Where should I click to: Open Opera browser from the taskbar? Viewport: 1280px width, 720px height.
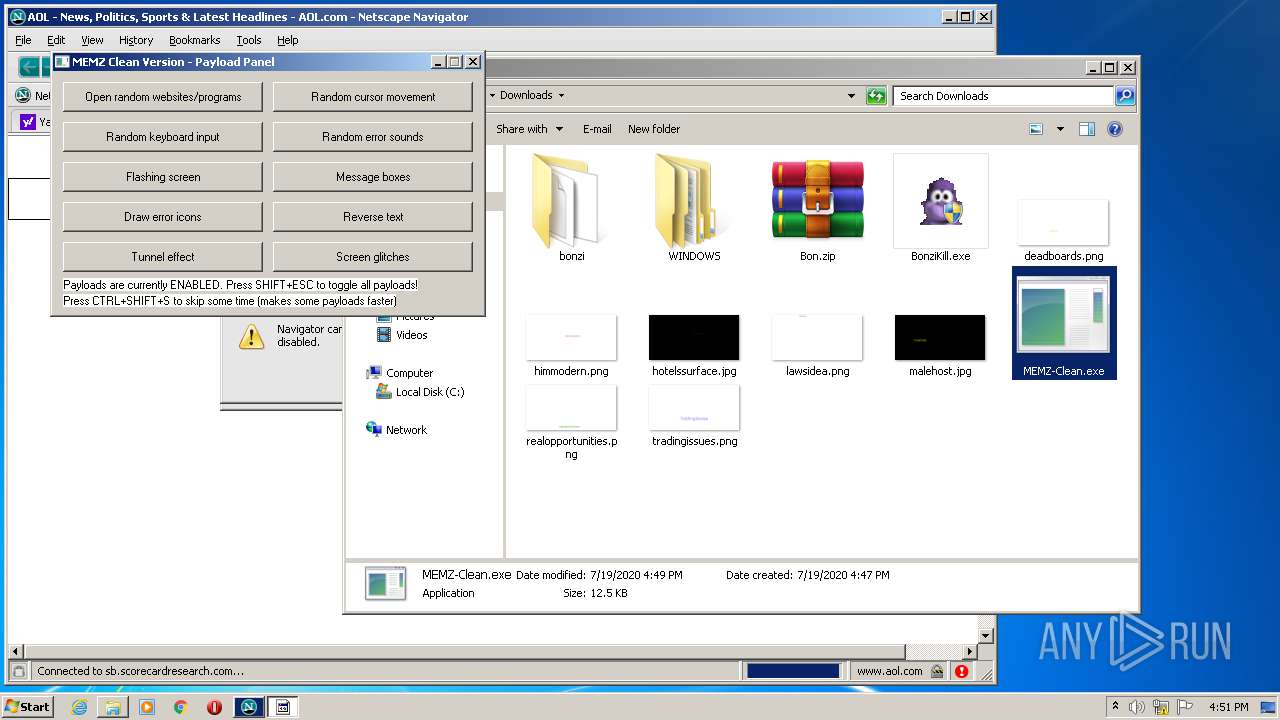click(x=214, y=707)
